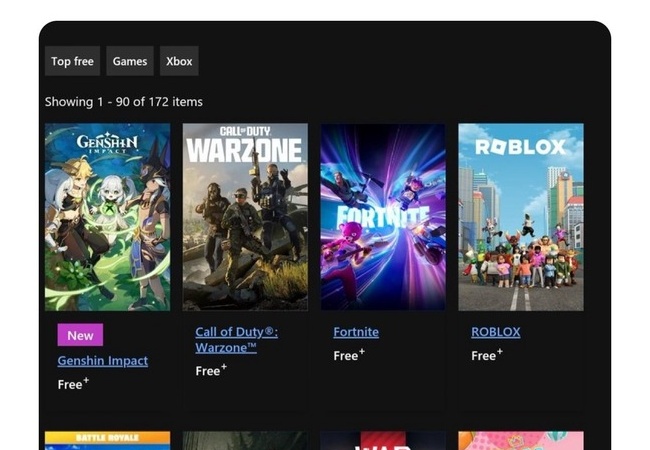This screenshot has width=650, height=450.
Task: Click the Battle Royale game thumbnail
Action: (107, 440)
